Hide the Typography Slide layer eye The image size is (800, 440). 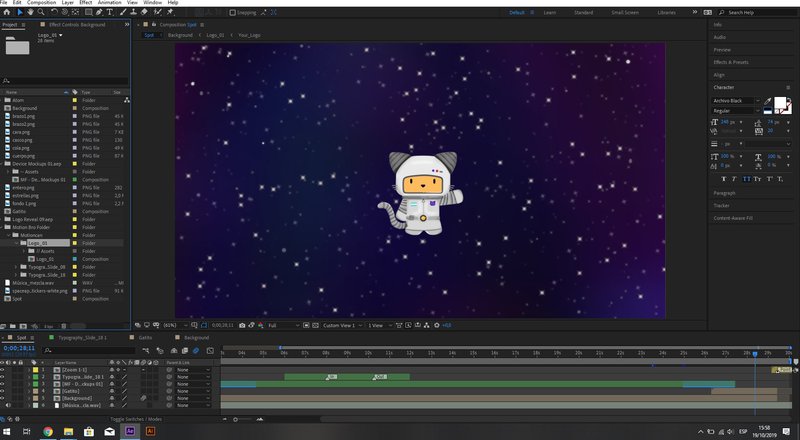[3, 377]
